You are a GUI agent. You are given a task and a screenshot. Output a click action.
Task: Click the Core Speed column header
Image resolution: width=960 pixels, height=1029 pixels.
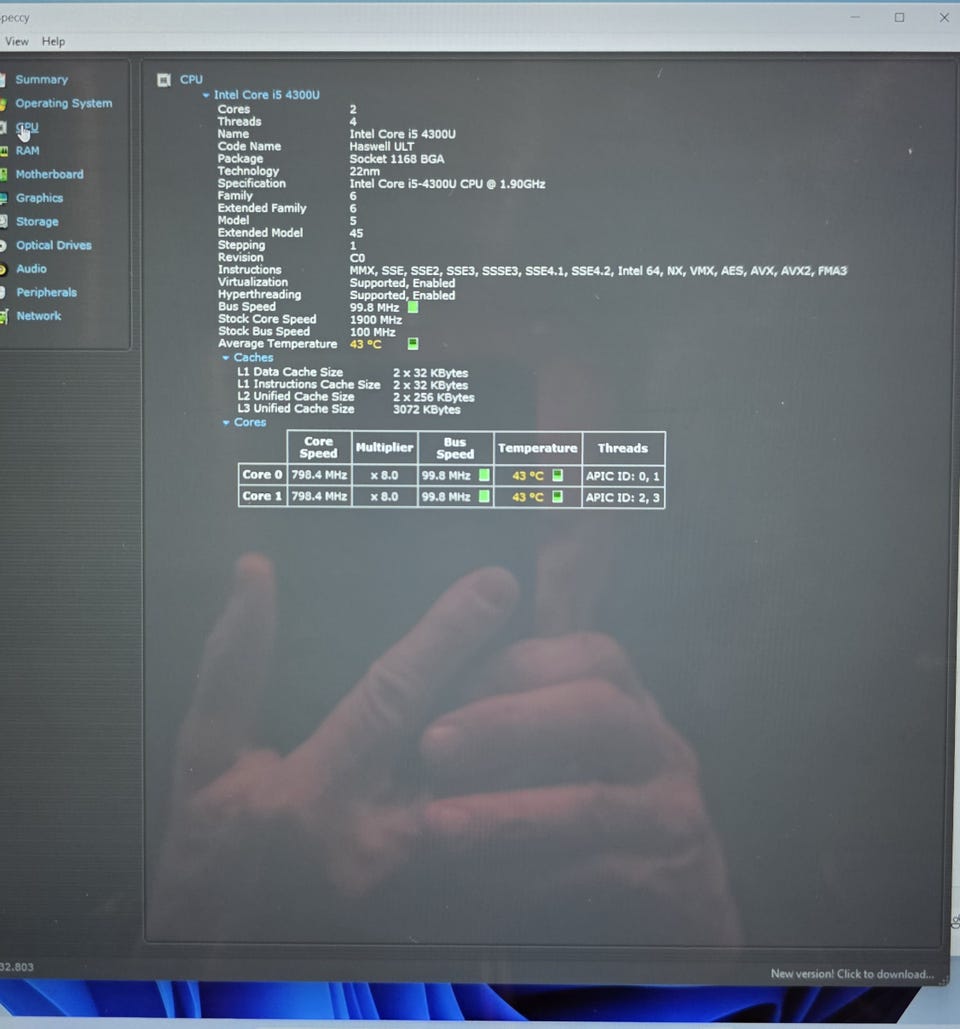(319, 448)
